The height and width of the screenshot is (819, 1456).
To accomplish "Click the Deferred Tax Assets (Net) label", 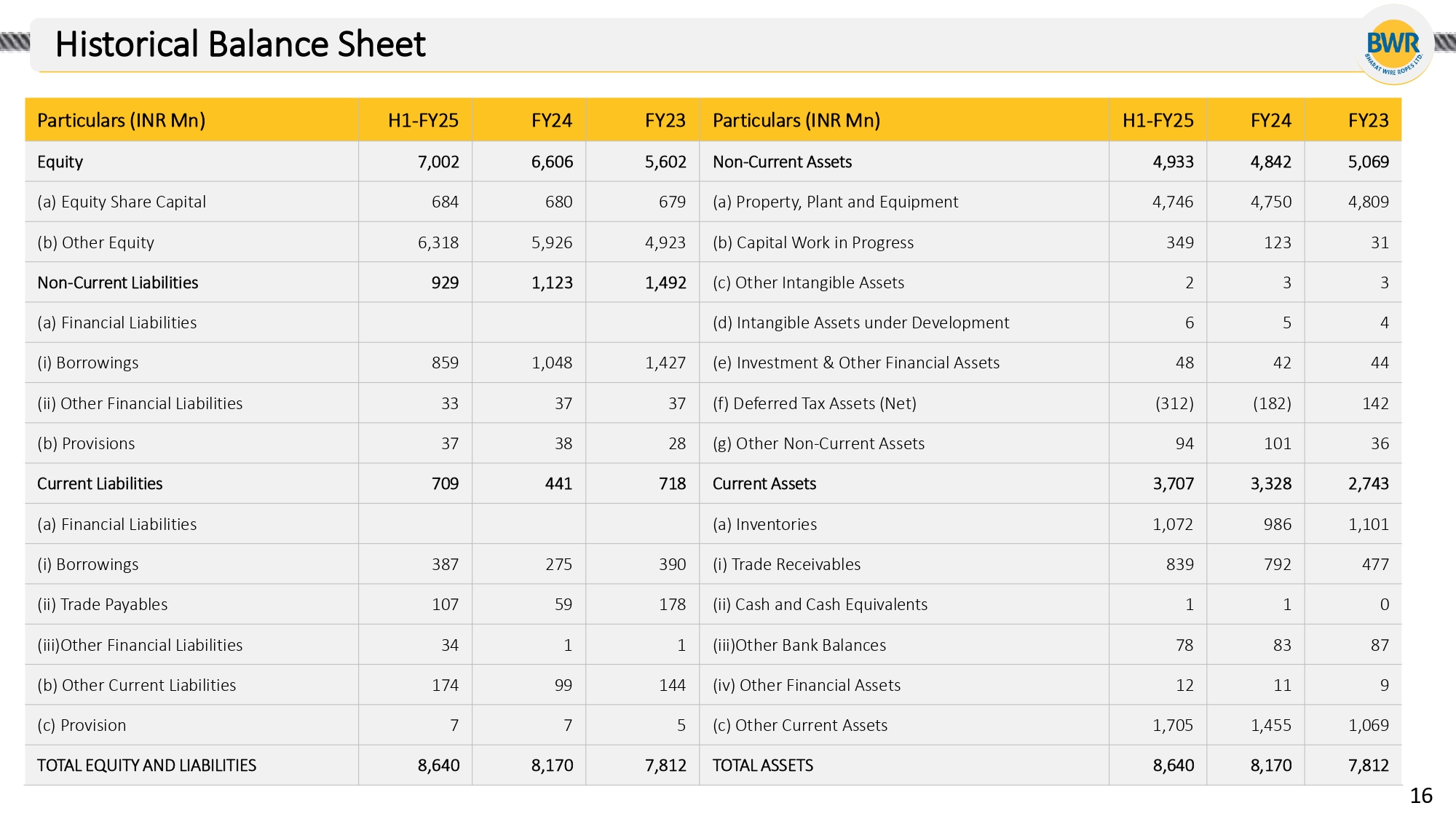I will pyautogui.click(x=814, y=403).
